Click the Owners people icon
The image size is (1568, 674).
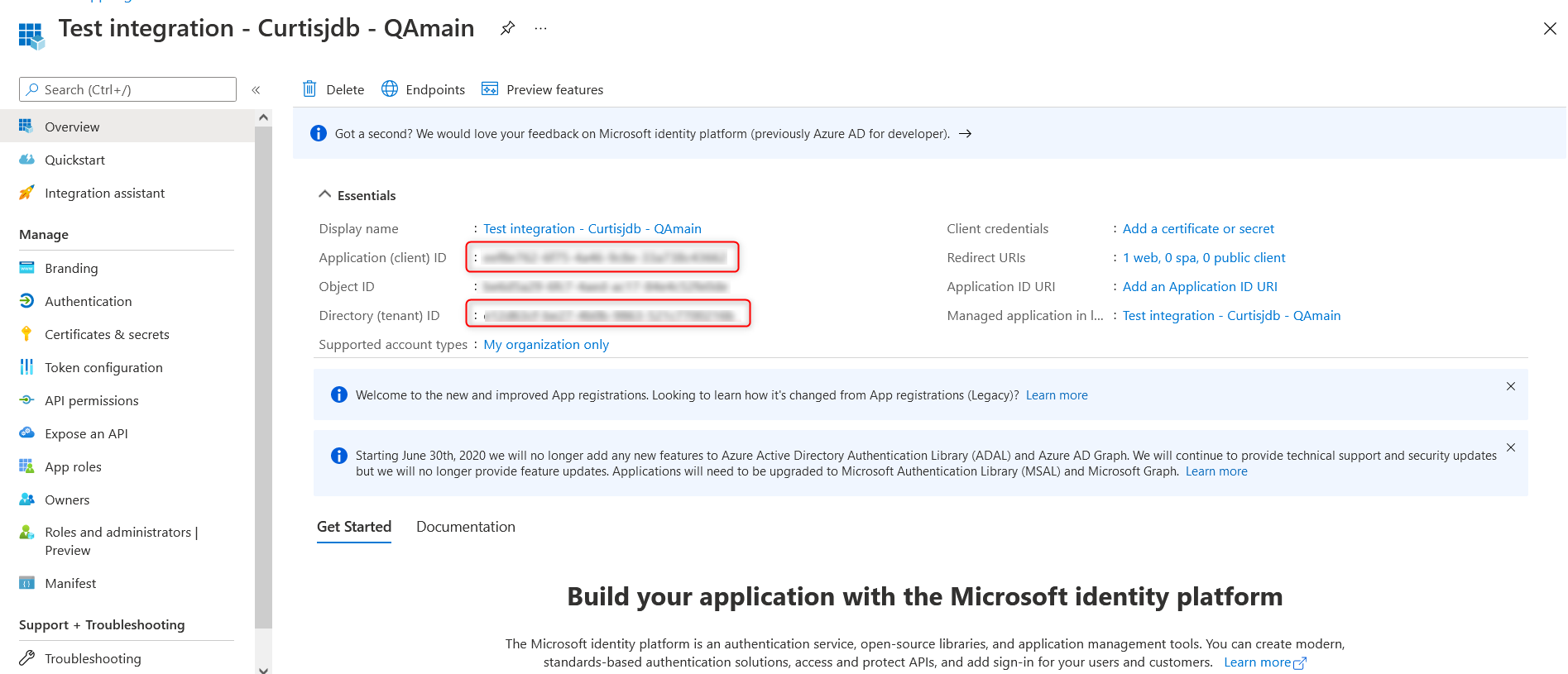[26, 499]
